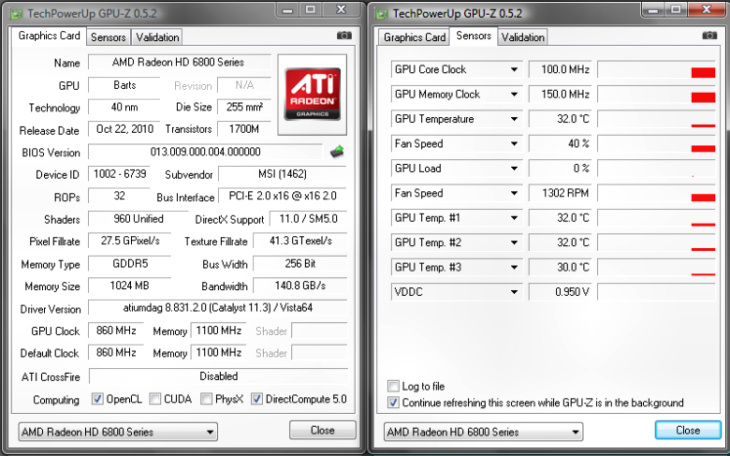
Task: Toggle the DirectCompute 5.0 checkbox
Action: (257, 399)
